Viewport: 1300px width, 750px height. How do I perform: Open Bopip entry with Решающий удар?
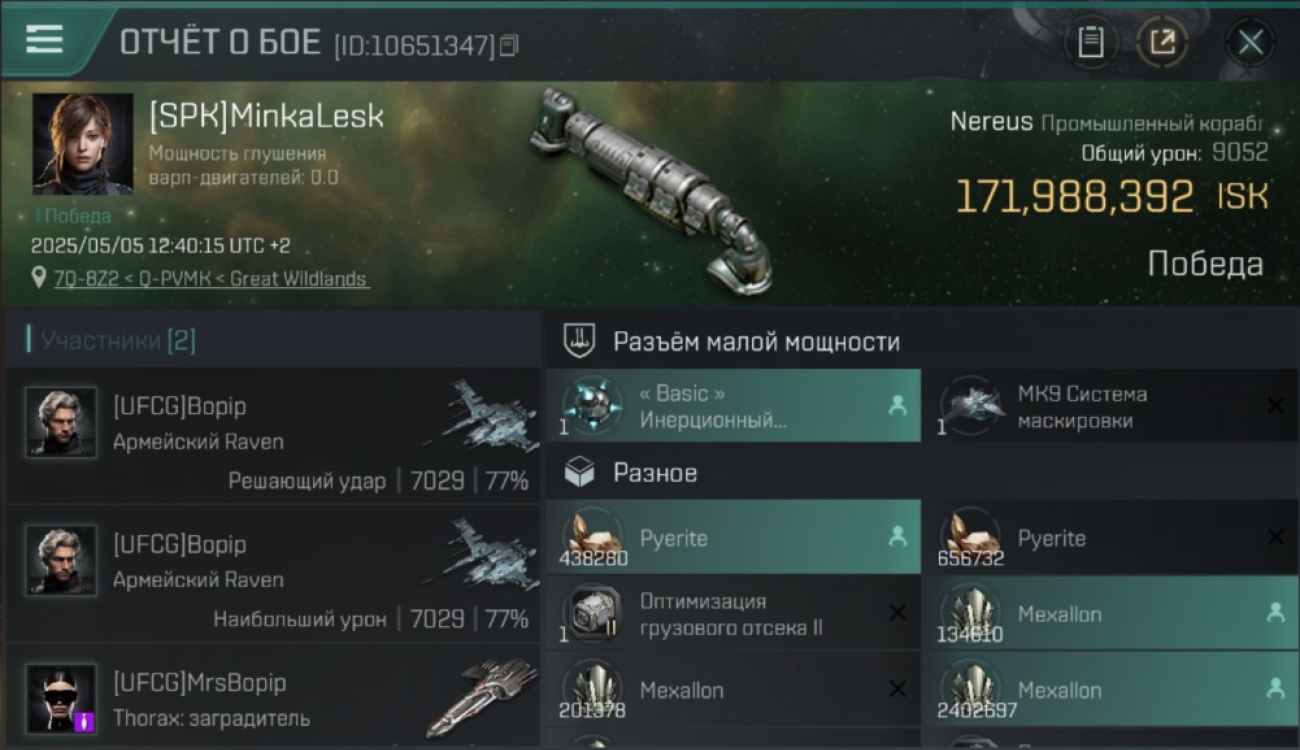coord(273,435)
